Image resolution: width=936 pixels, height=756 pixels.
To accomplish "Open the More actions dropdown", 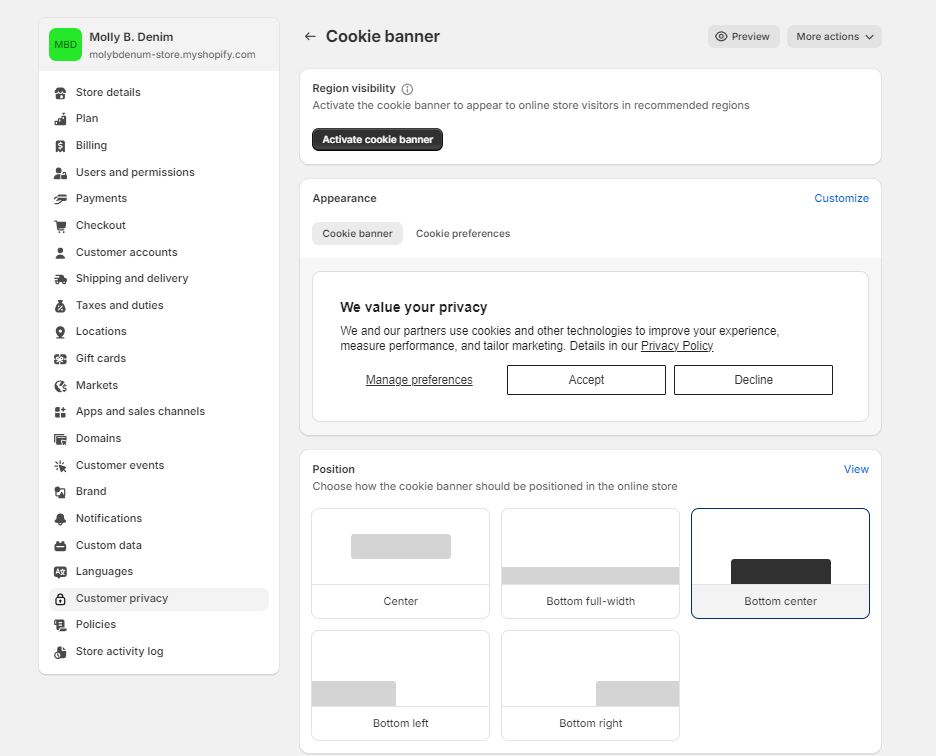I will coord(834,36).
